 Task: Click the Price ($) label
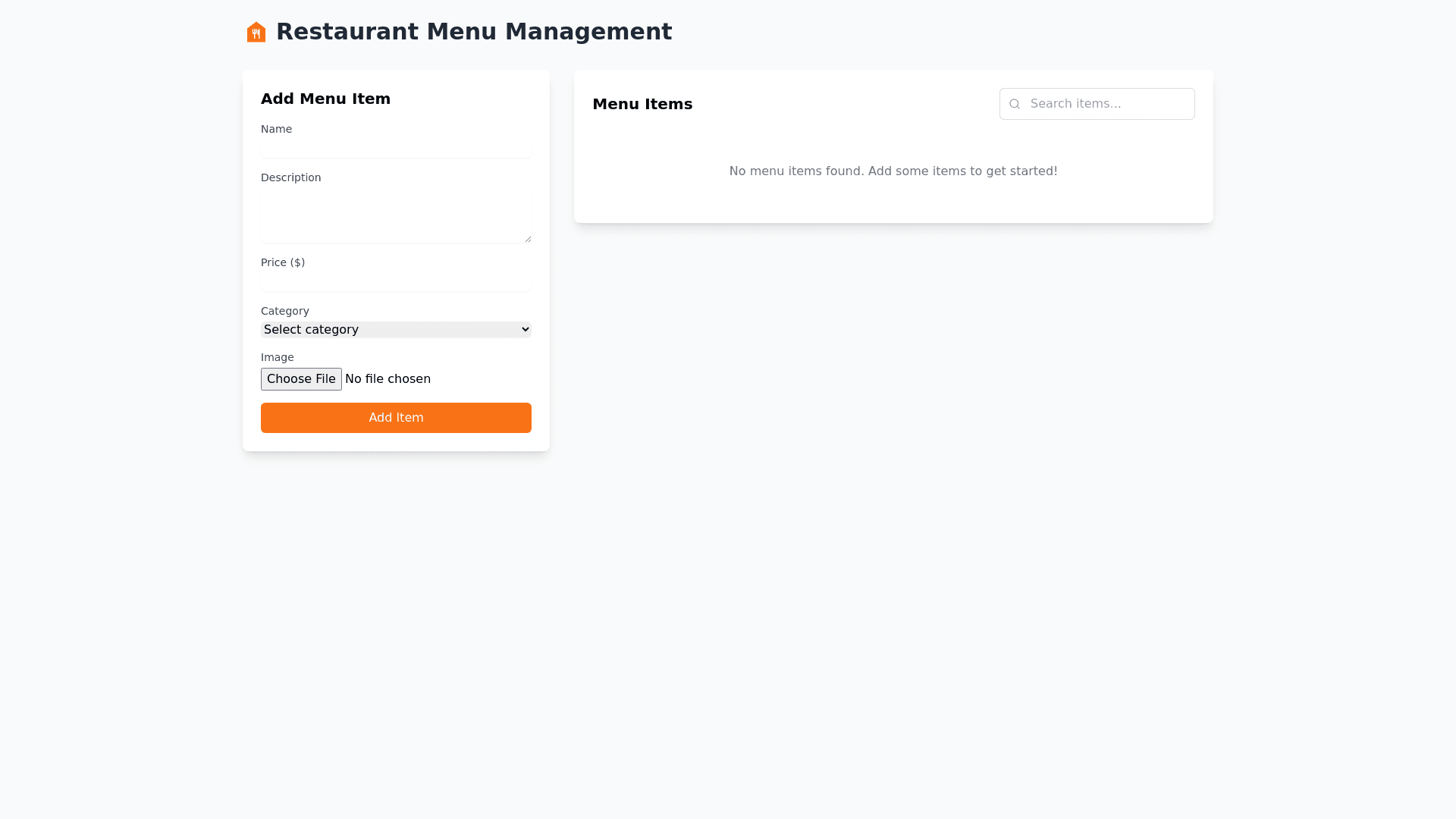283,262
